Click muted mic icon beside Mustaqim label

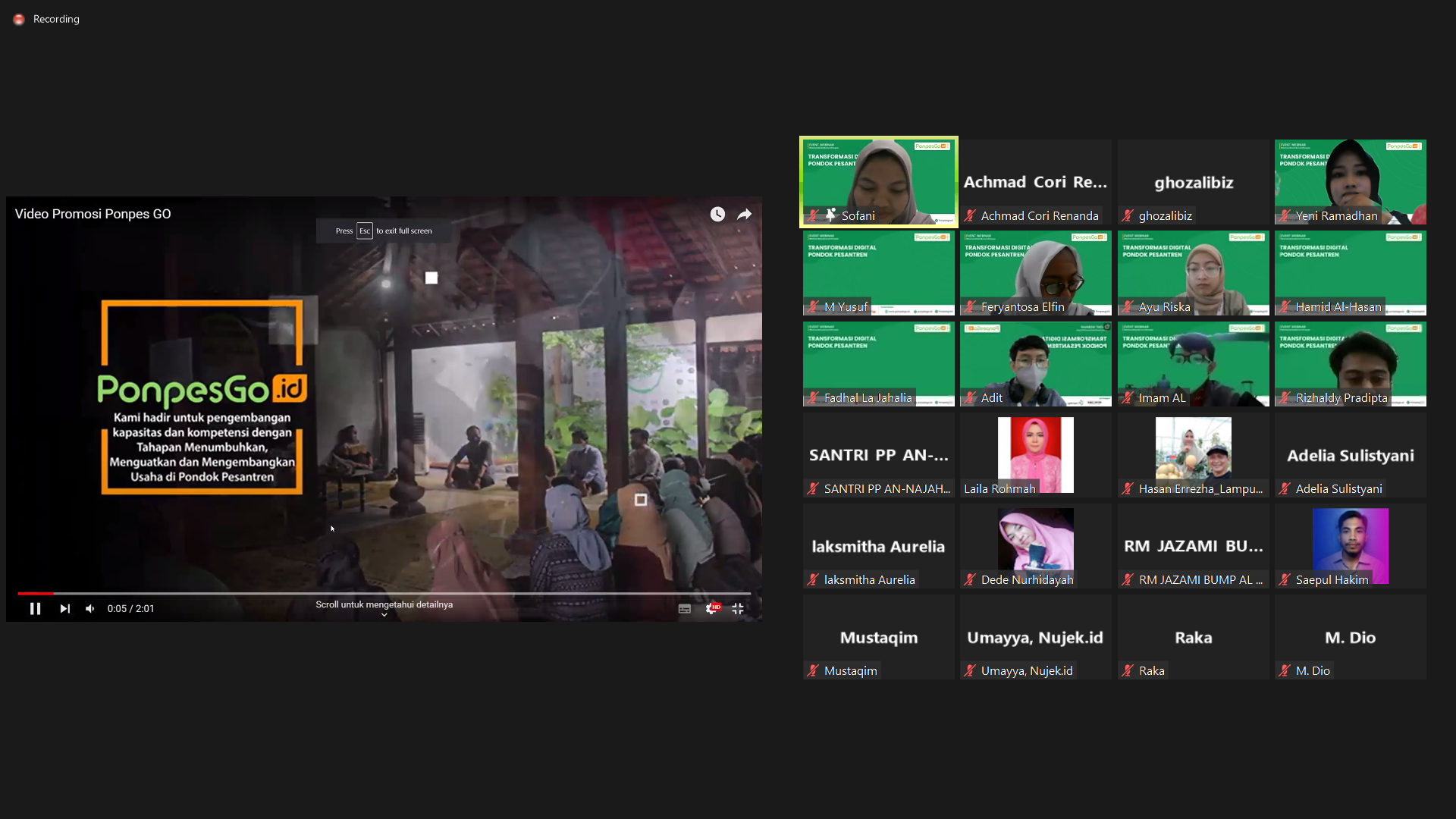(813, 670)
